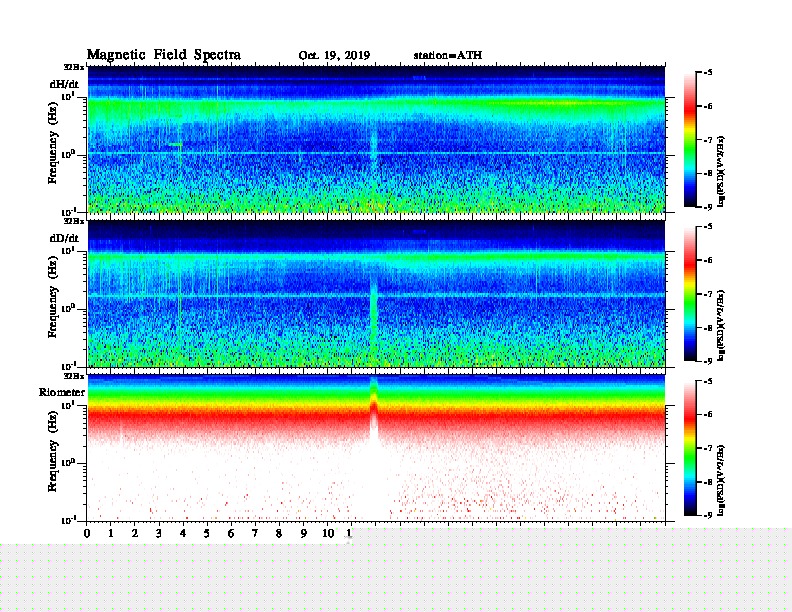Viewport: 792px width, 612px height.
Task: Click hour tick label "8" on time axis
Action: coord(279,534)
